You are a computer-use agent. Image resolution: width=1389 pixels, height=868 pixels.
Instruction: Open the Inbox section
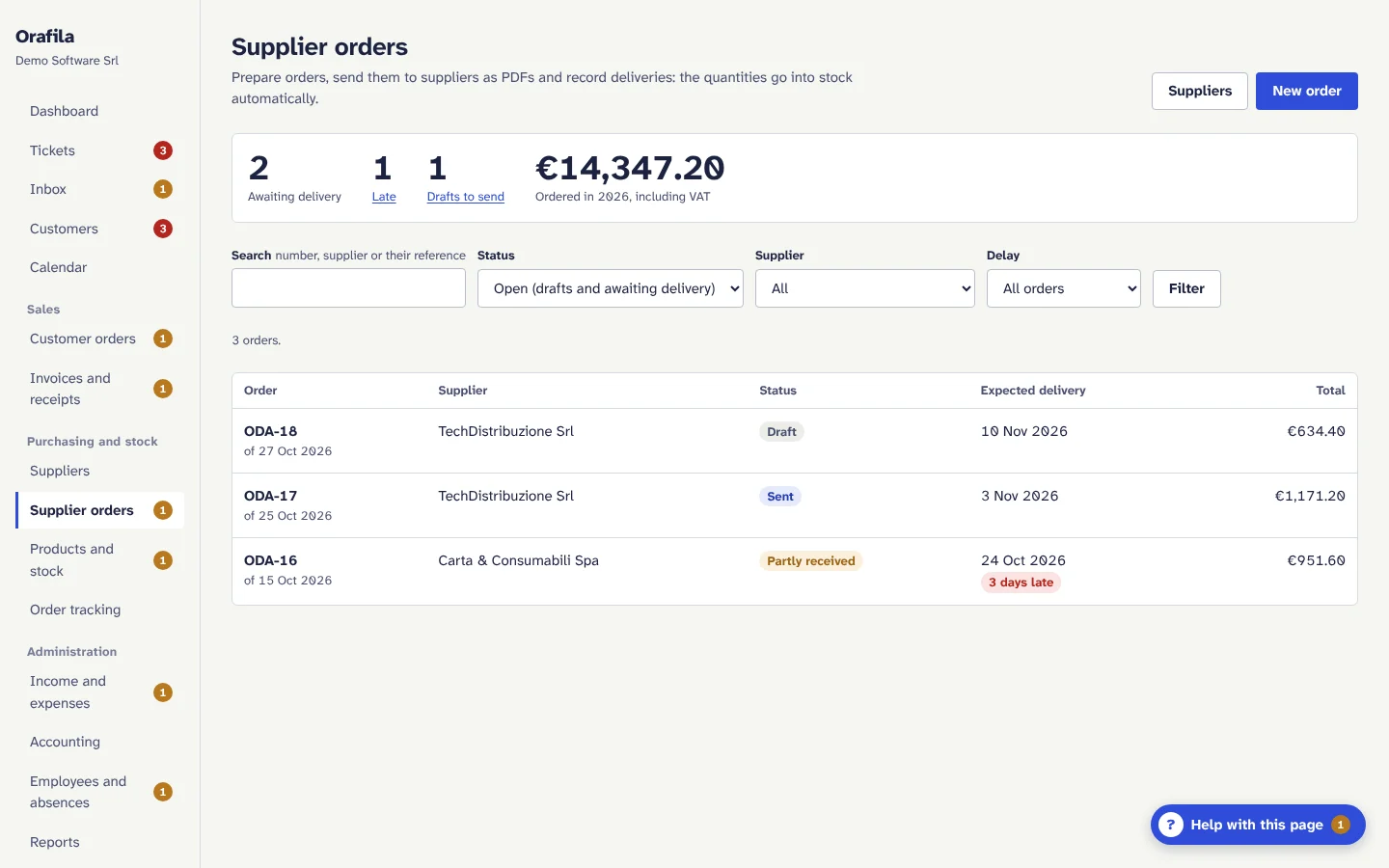tap(99, 189)
